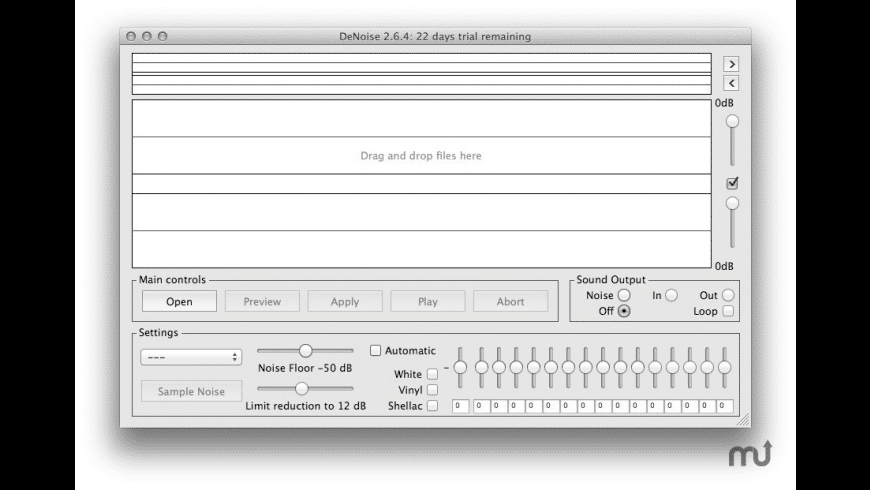This screenshot has height=490, width=870.
Task: Uncheck the checkbox linking the gain sliders
Action: [x=732, y=183]
